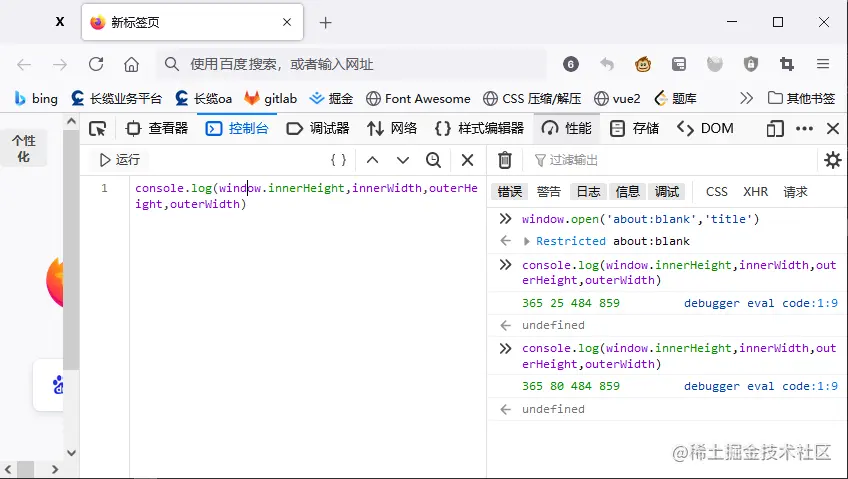Toggle the 日志 logs filter
The width and height of the screenshot is (848, 479).
tap(588, 191)
